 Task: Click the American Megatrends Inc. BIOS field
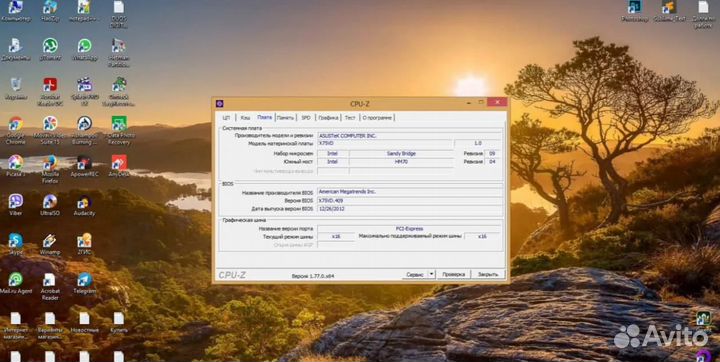pyautogui.click(x=410, y=192)
